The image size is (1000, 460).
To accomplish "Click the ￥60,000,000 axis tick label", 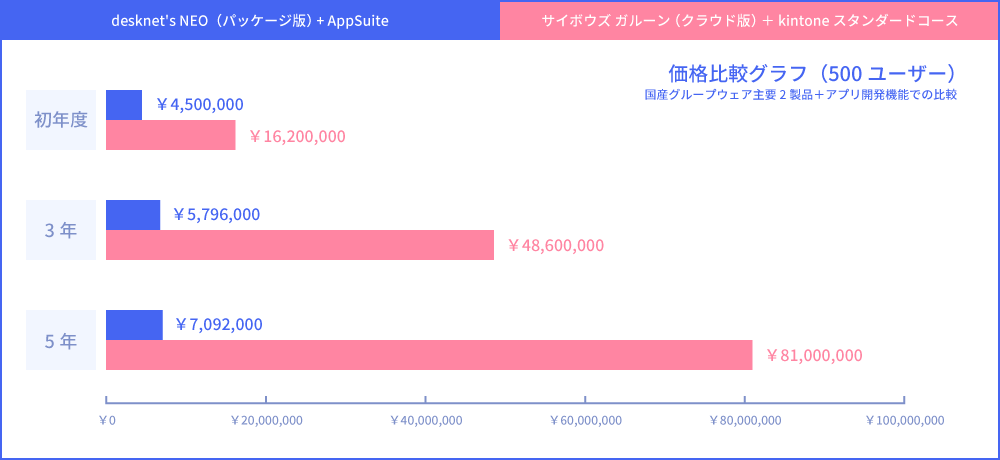I will 586,420.
